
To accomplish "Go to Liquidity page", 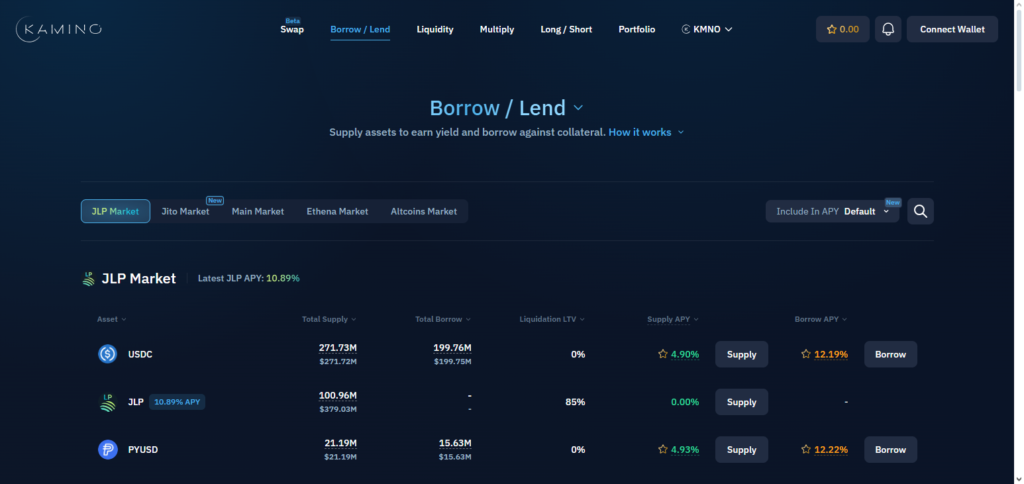I will pos(435,29).
